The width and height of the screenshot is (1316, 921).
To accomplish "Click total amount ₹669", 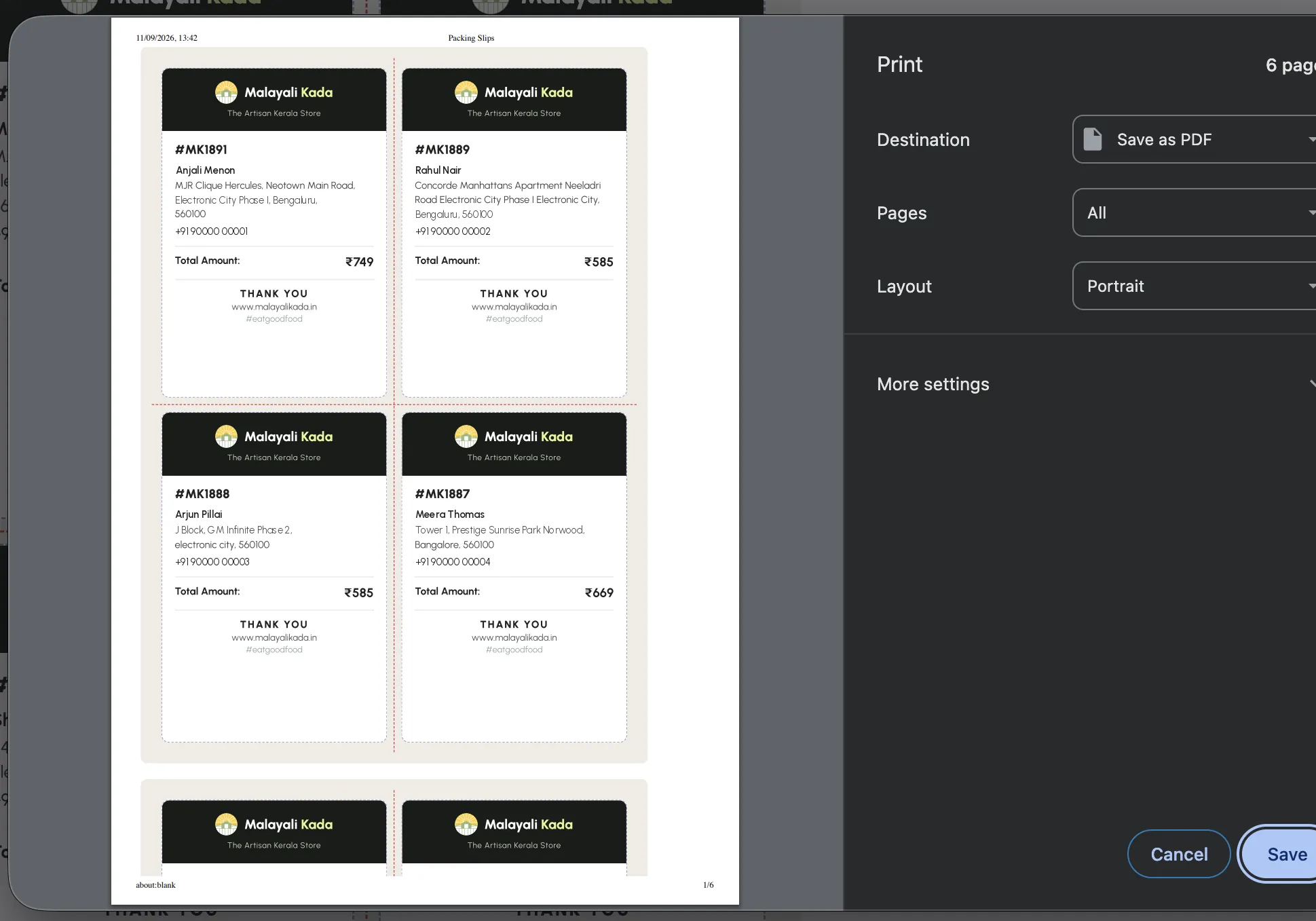I will coord(599,593).
